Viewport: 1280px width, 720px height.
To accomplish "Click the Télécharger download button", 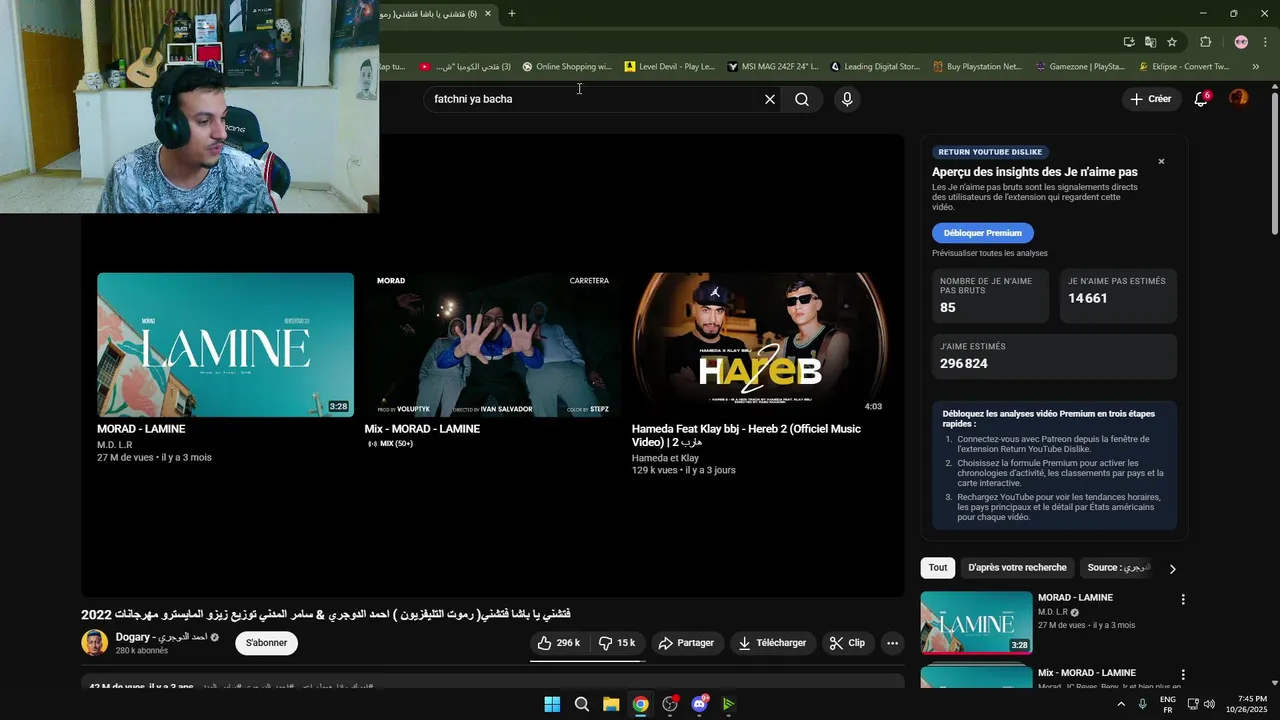I will coord(772,643).
